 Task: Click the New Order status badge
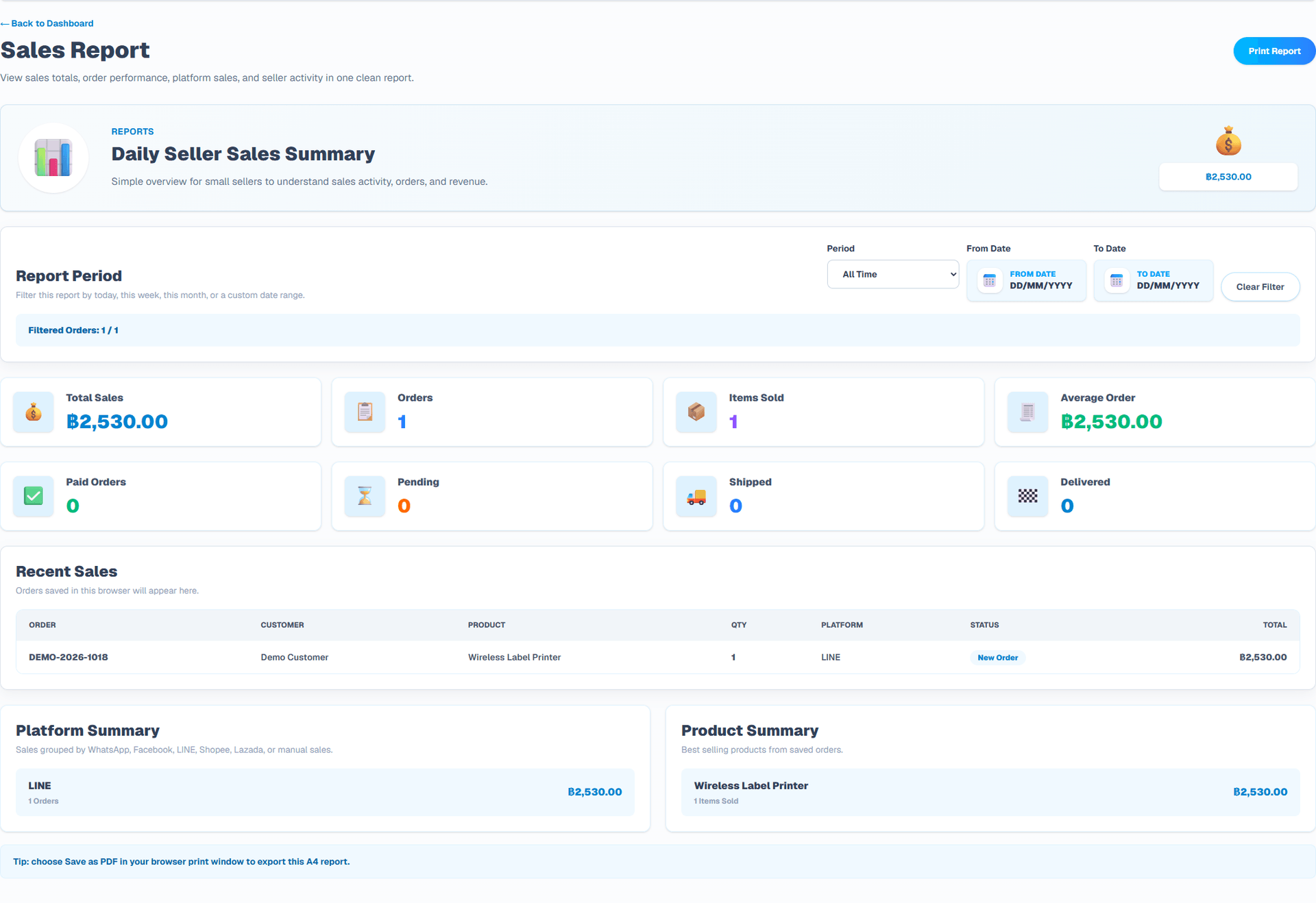[997, 658]
